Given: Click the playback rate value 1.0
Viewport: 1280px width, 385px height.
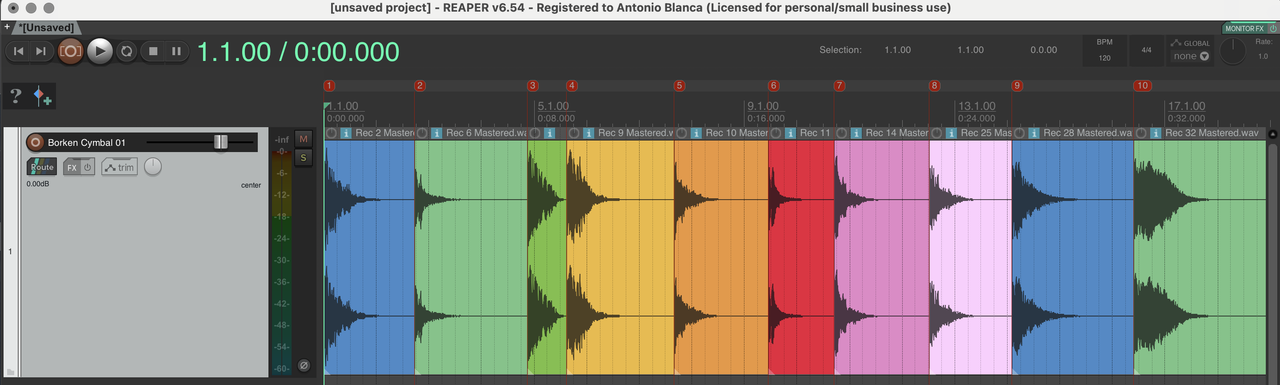Looking at the screenshot, I should pos(1262,57).
